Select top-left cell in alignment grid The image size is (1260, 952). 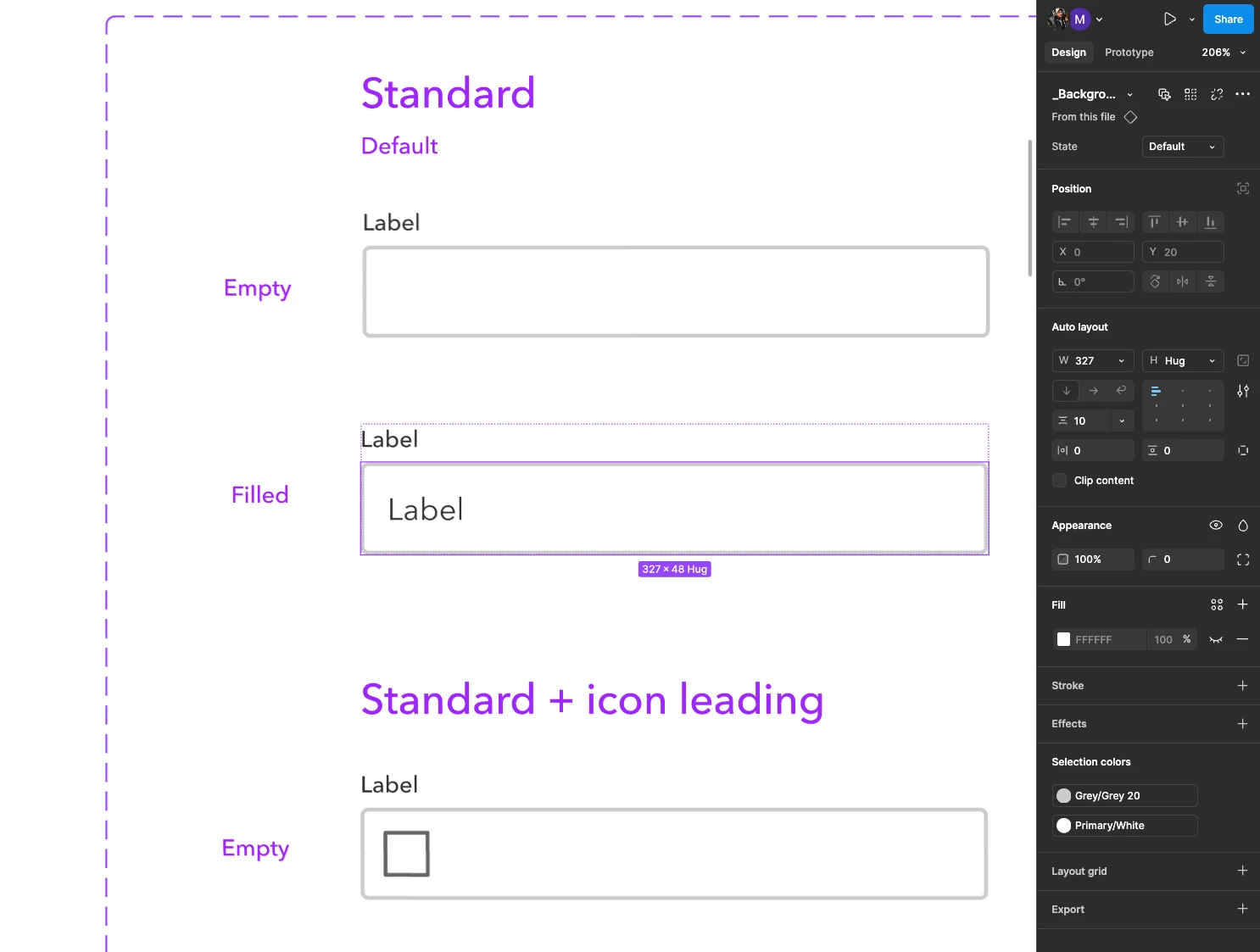point(1156,391)
